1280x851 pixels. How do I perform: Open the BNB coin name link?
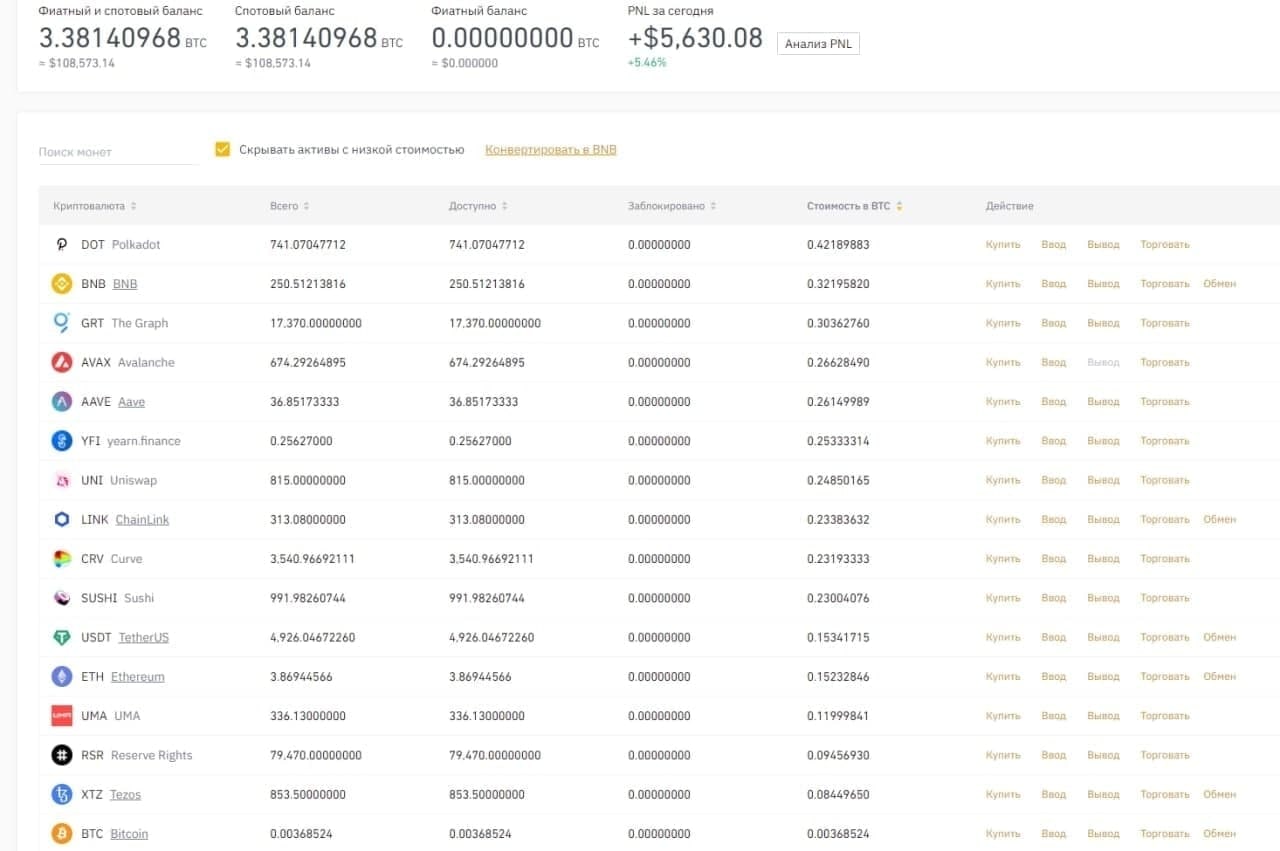(x=125, y=284)
